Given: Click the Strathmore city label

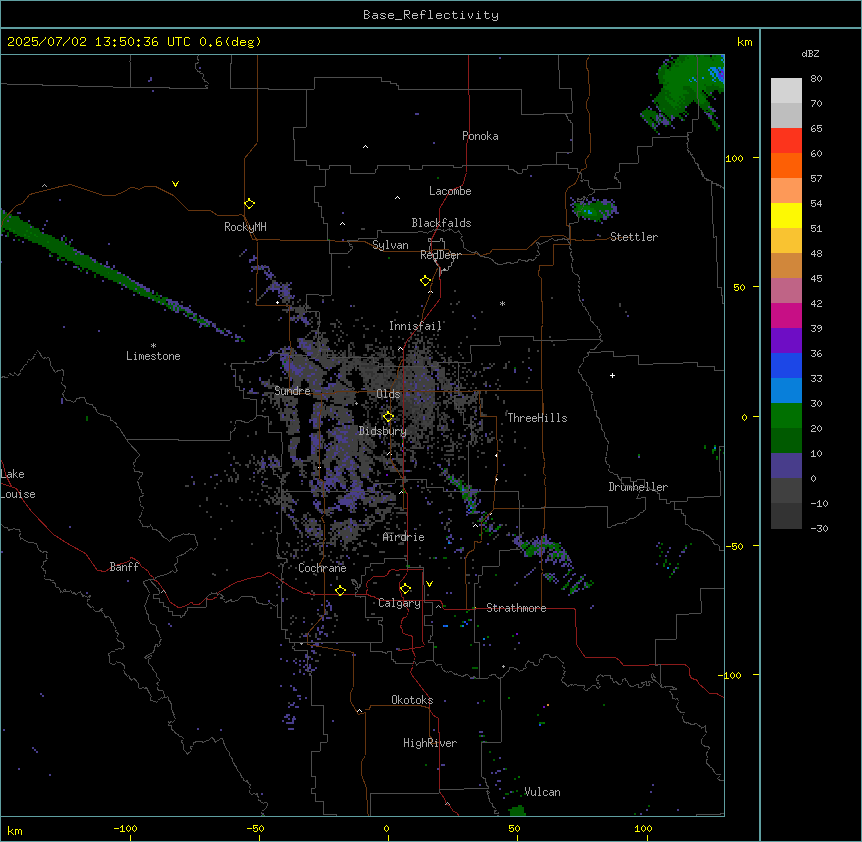Looking at the screenshot, I should click(x=516, y=608).
